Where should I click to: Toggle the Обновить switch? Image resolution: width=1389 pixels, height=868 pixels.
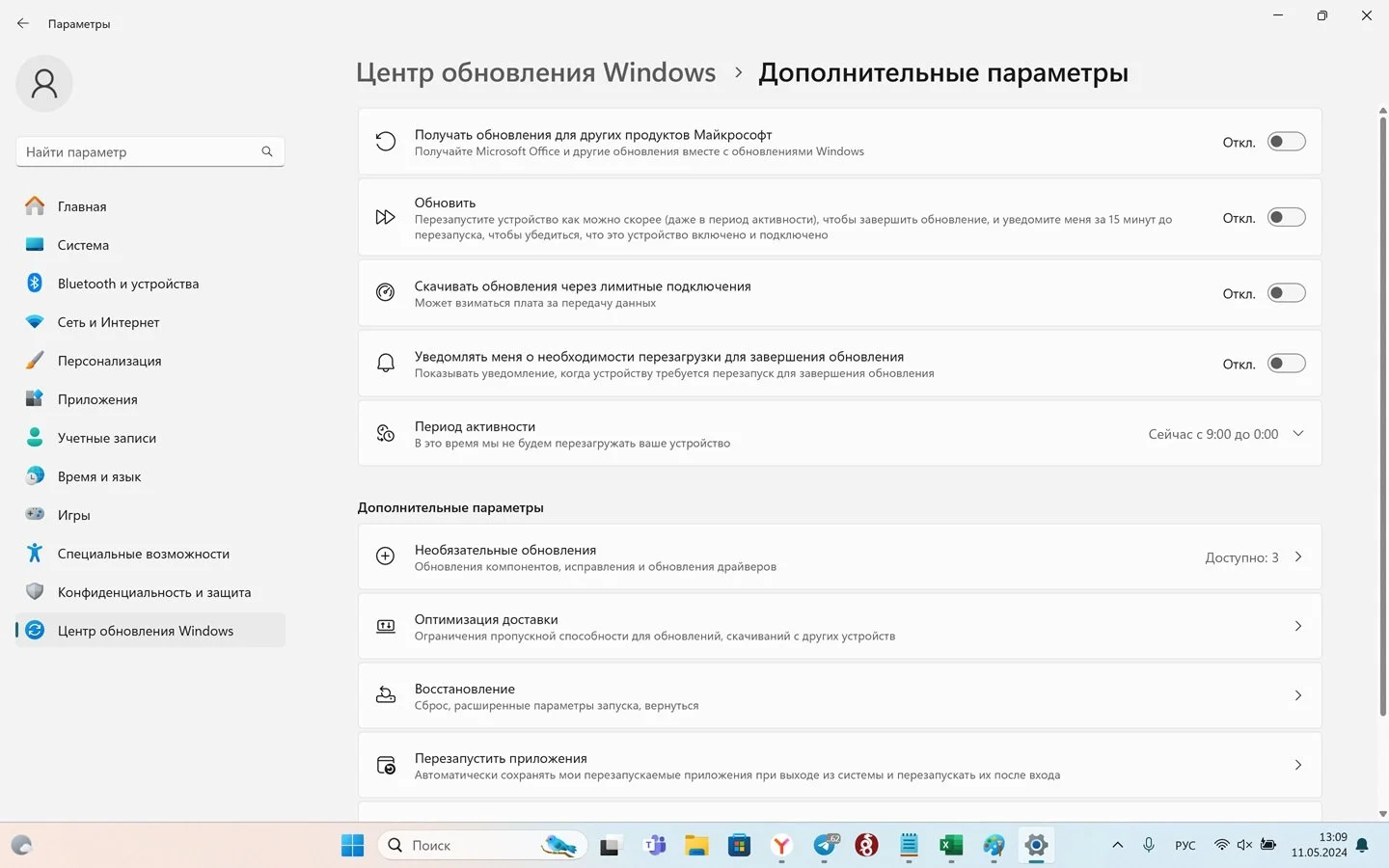point(1287,217)
